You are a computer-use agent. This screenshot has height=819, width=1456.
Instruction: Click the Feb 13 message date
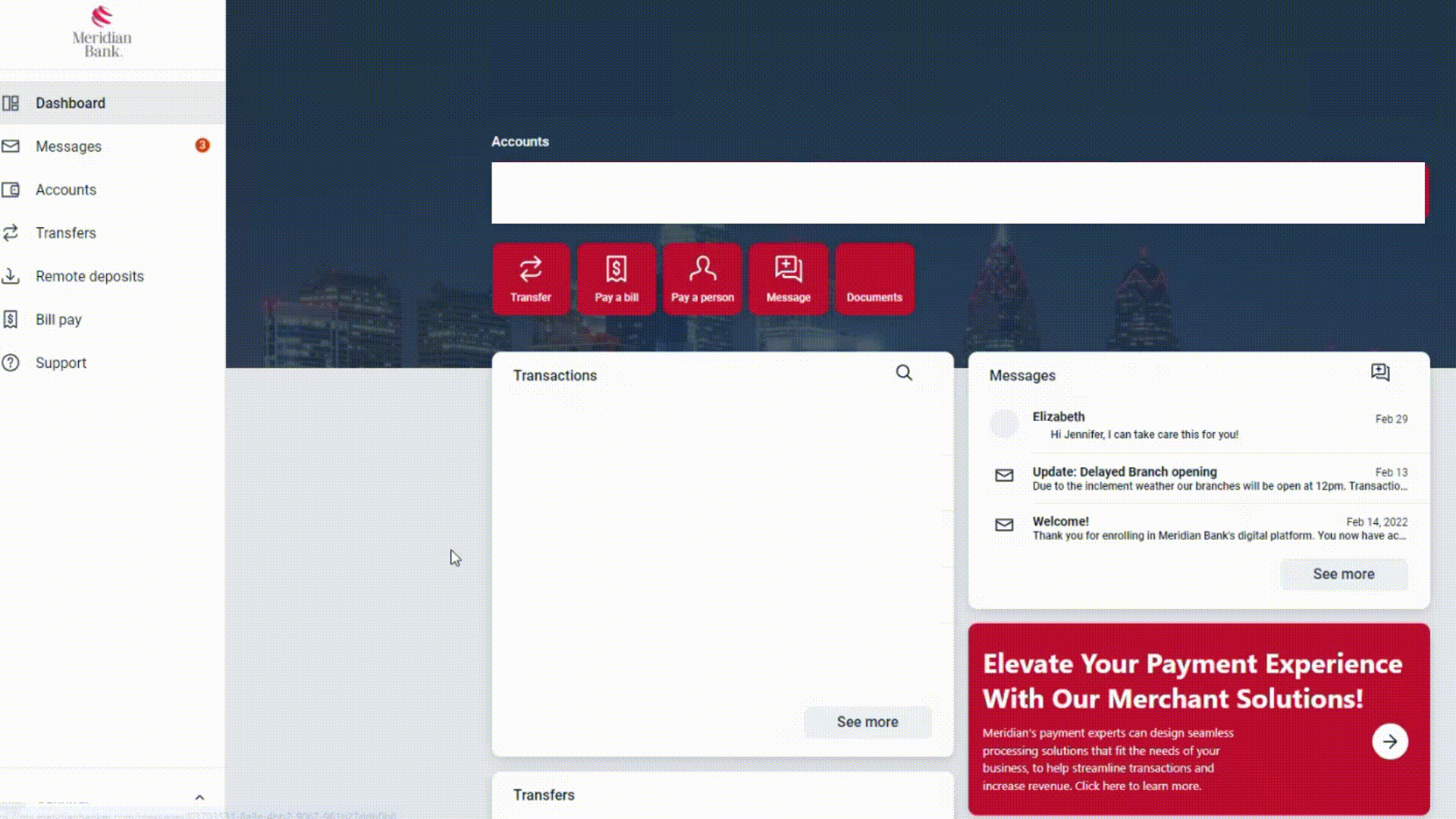(1391, 472)
